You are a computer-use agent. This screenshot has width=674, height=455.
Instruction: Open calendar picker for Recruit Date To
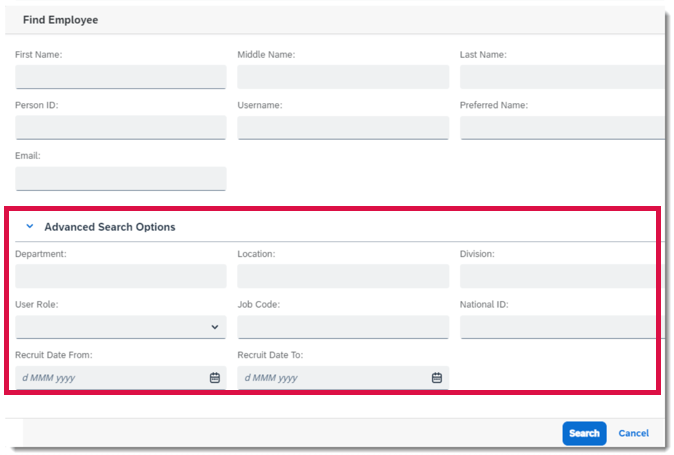[x=436, y=378]
